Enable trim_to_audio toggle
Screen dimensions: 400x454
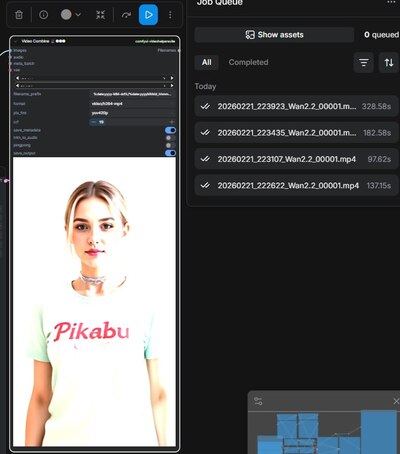(x=170, y=138)
